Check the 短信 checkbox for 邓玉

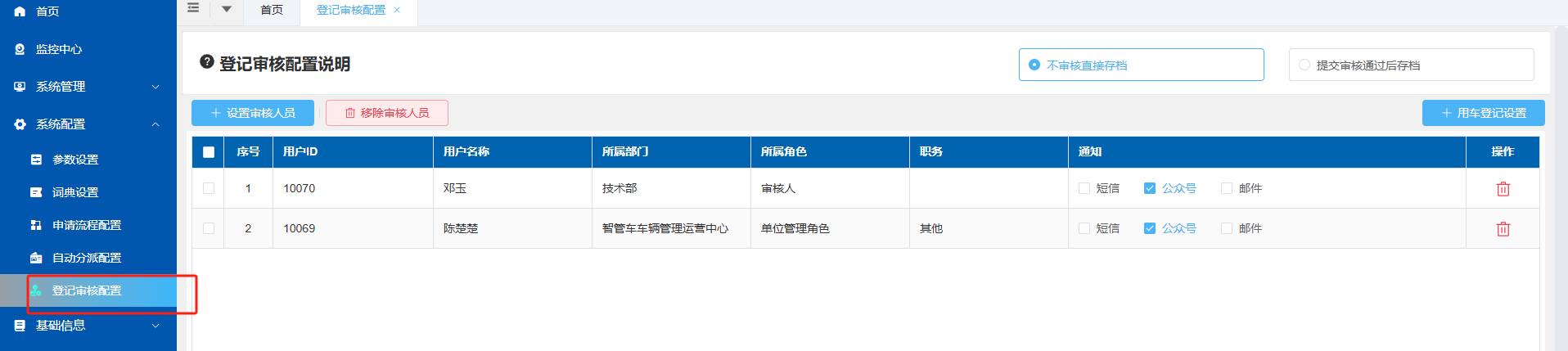point(1084,188)
